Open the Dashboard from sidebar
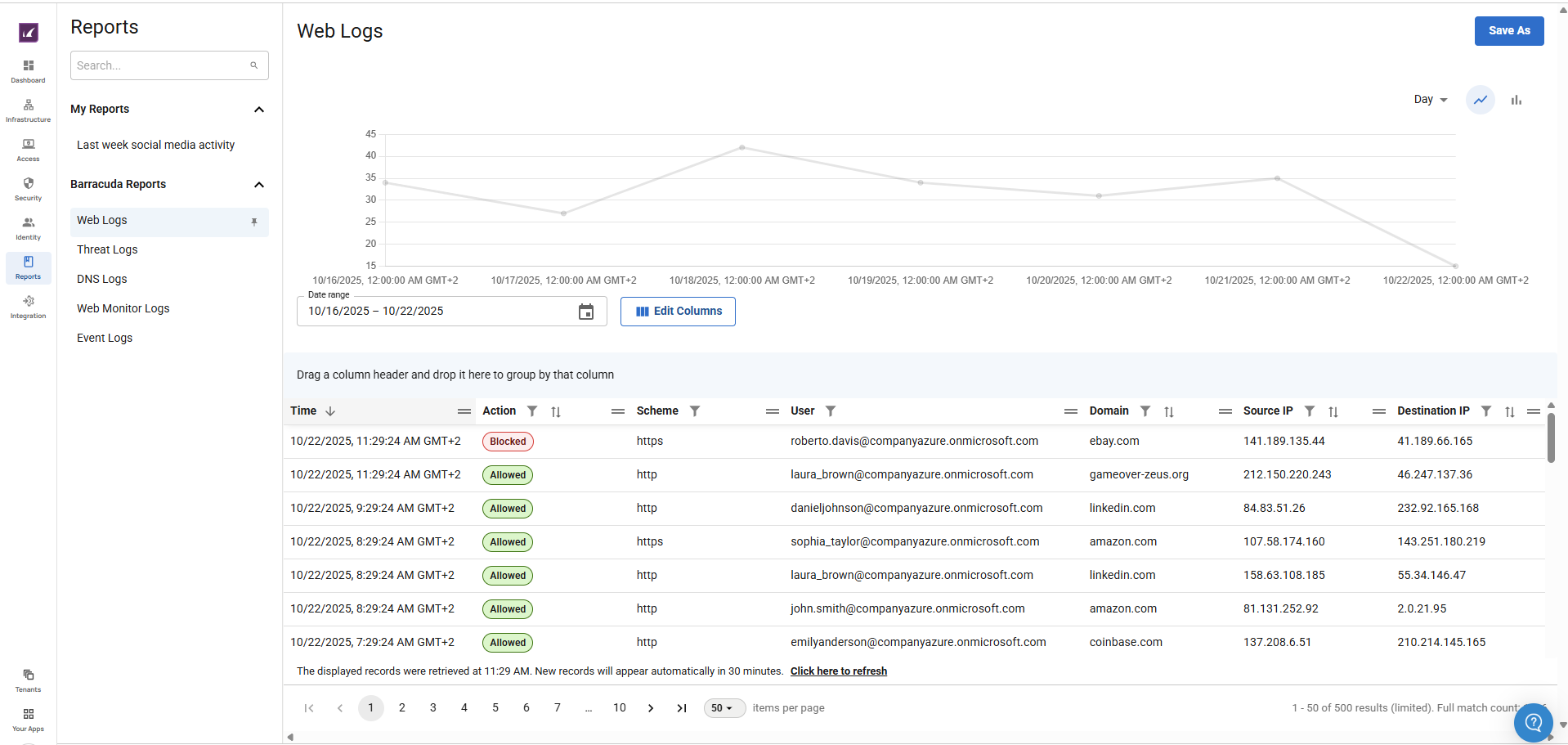Viewport: 1568px width, 745px height. pyautogui.click(x=28, y=70)
